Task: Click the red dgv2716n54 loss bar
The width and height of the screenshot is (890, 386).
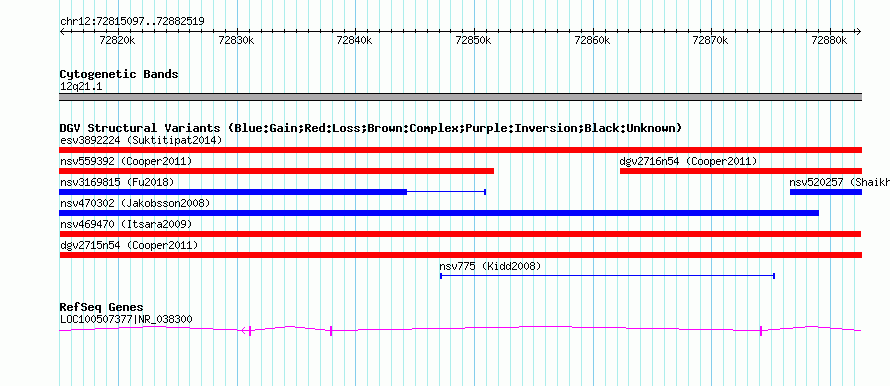Action: (x=741, y=171)
